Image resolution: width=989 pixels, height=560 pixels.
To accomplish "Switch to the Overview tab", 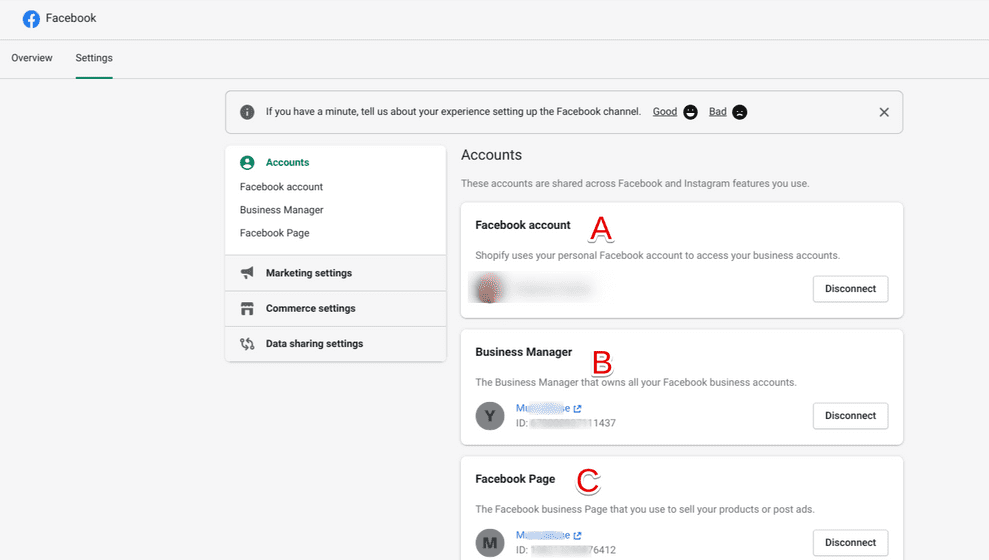I will coord(32,58).
